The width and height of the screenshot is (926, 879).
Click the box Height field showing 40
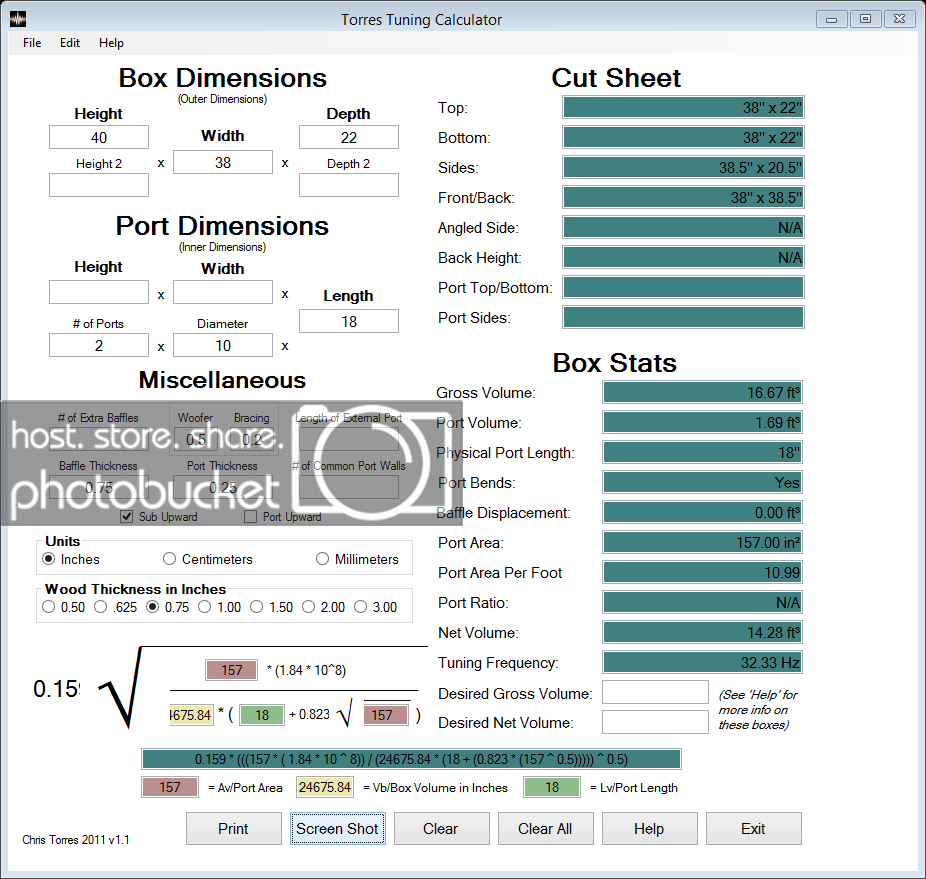(x=99, y=137)
